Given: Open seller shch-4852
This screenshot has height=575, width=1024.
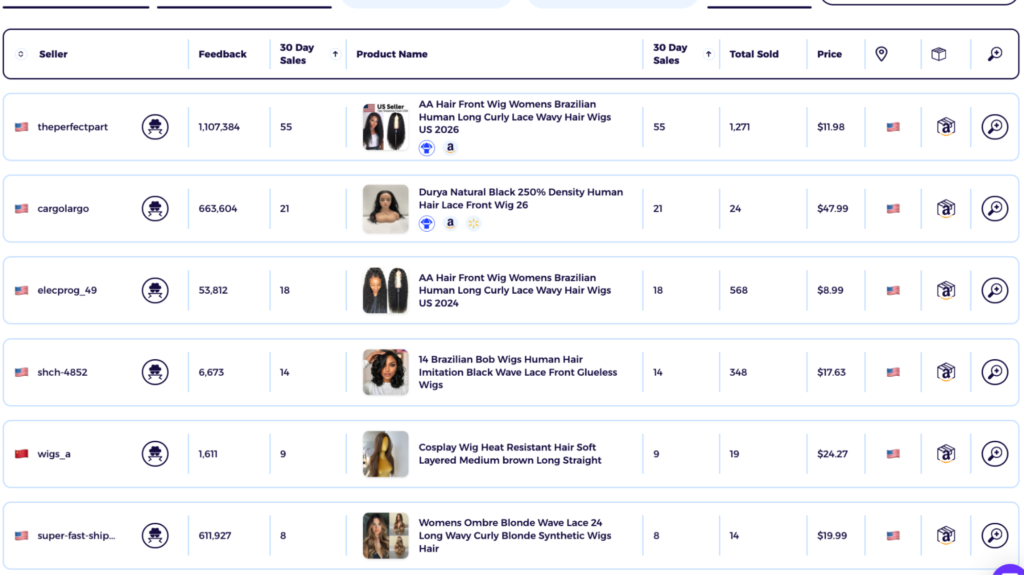Looking at the screenshot, I should pos(62,372).
